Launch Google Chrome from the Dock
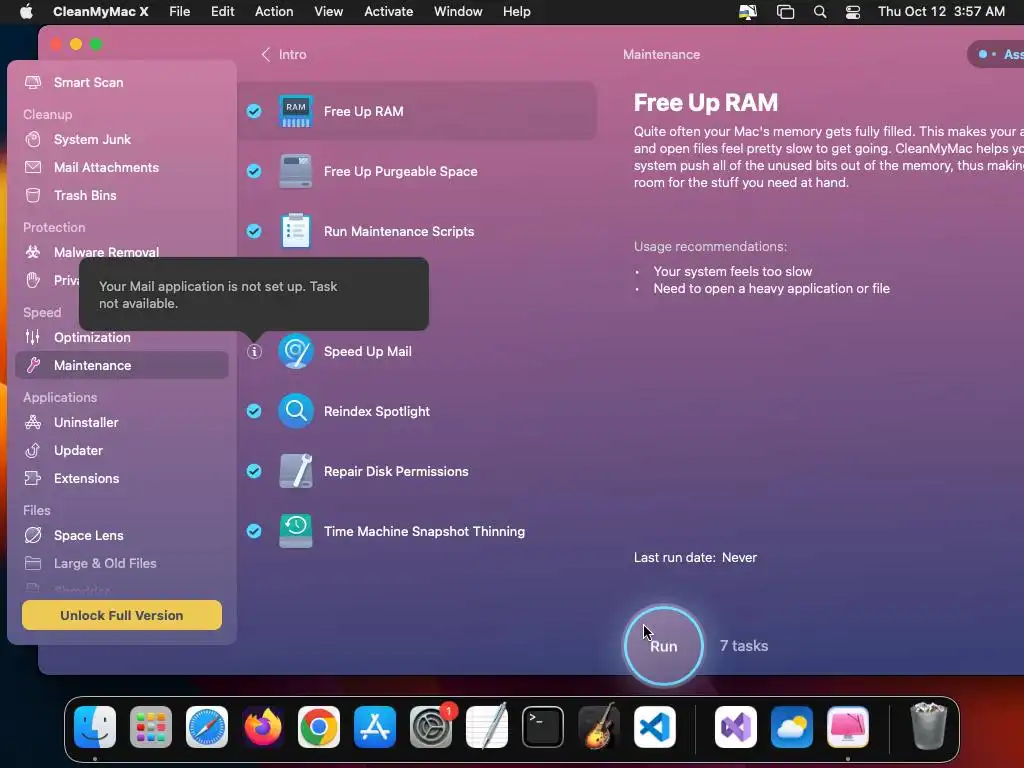The width and height of the screenshot is (1024, 768). coord(319,727)
